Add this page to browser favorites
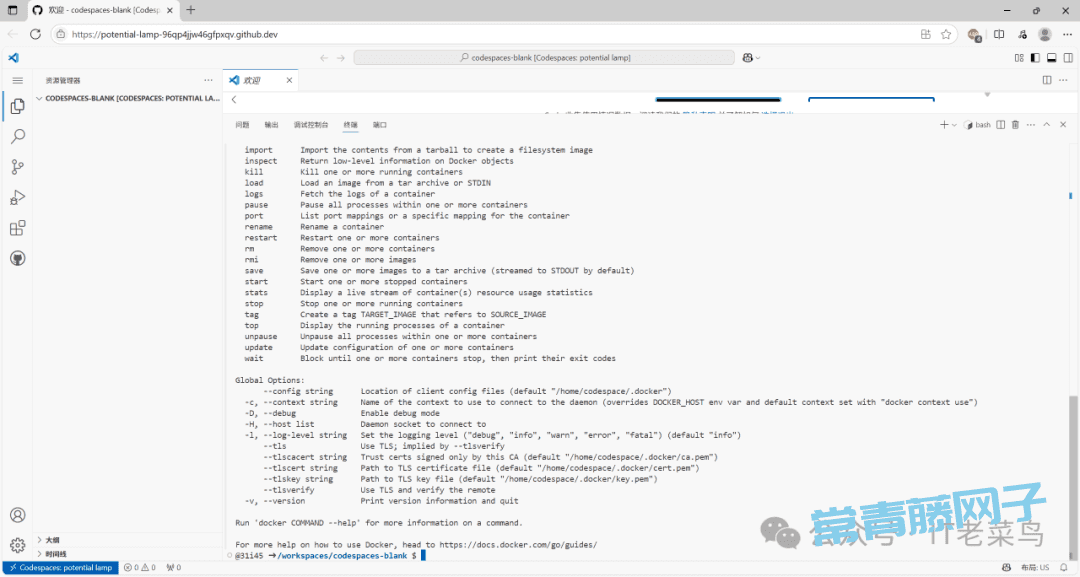This screenshot has width=1080, height=577. pyautogui.click(x=946, y=34)
